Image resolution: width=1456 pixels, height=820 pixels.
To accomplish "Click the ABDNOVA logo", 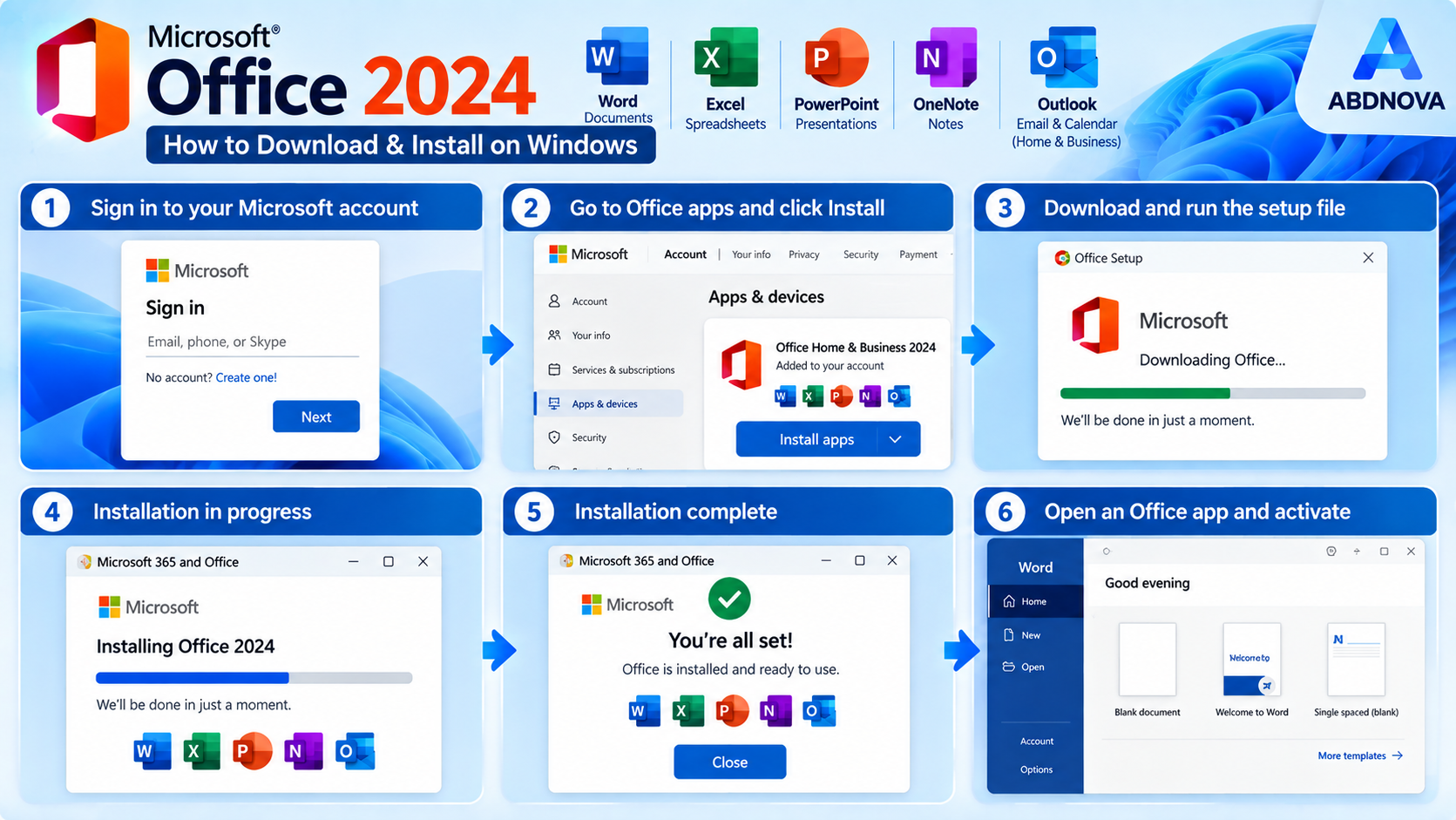I will click(1385, 65).
